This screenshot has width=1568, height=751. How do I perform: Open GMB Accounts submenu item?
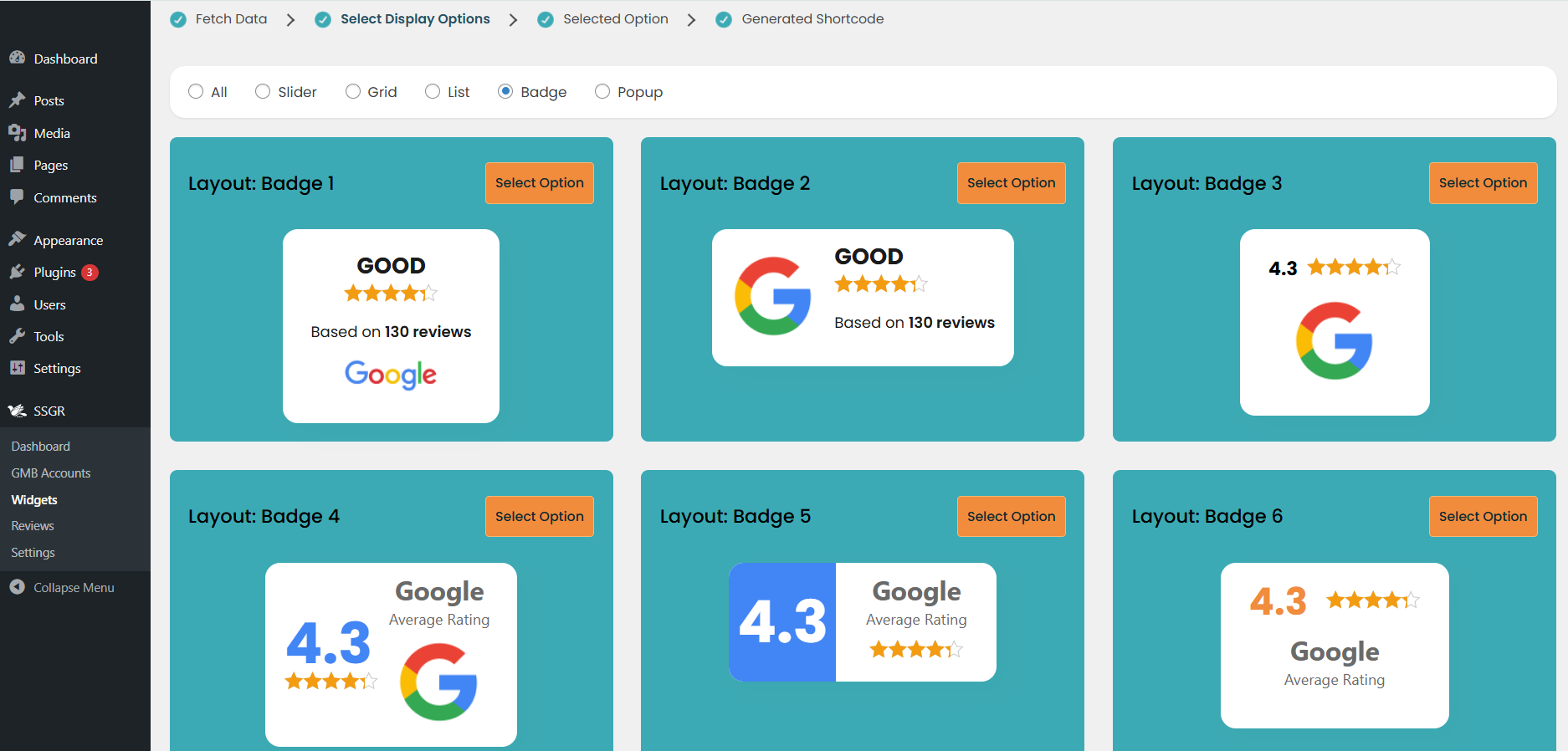51,473
